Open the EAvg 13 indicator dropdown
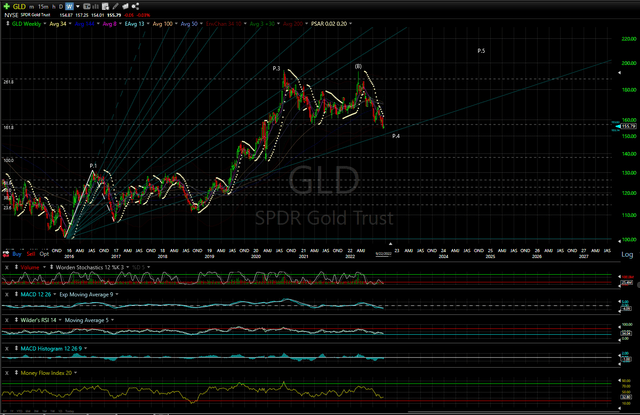640x415 pixels. click(x=148, y=24)
